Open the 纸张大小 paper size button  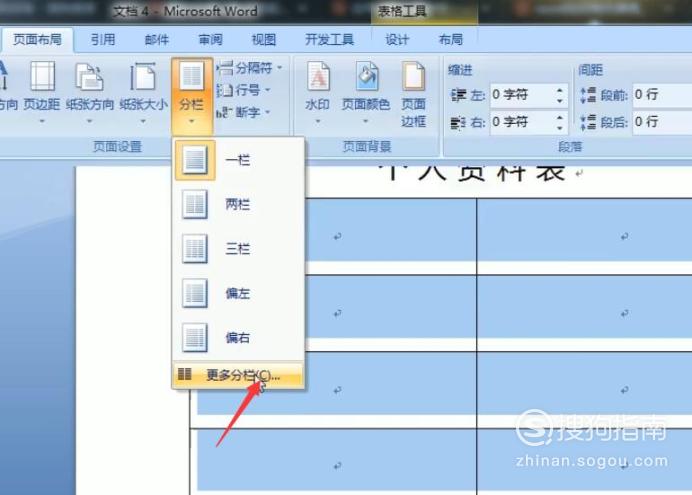(x=143, y=92)
